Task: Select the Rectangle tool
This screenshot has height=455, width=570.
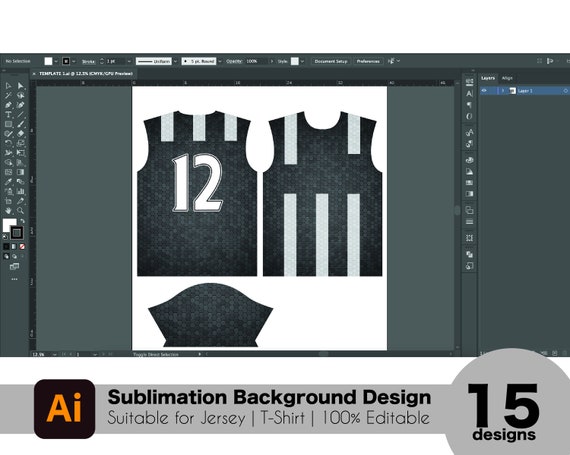Action: [x=8, y=124]
